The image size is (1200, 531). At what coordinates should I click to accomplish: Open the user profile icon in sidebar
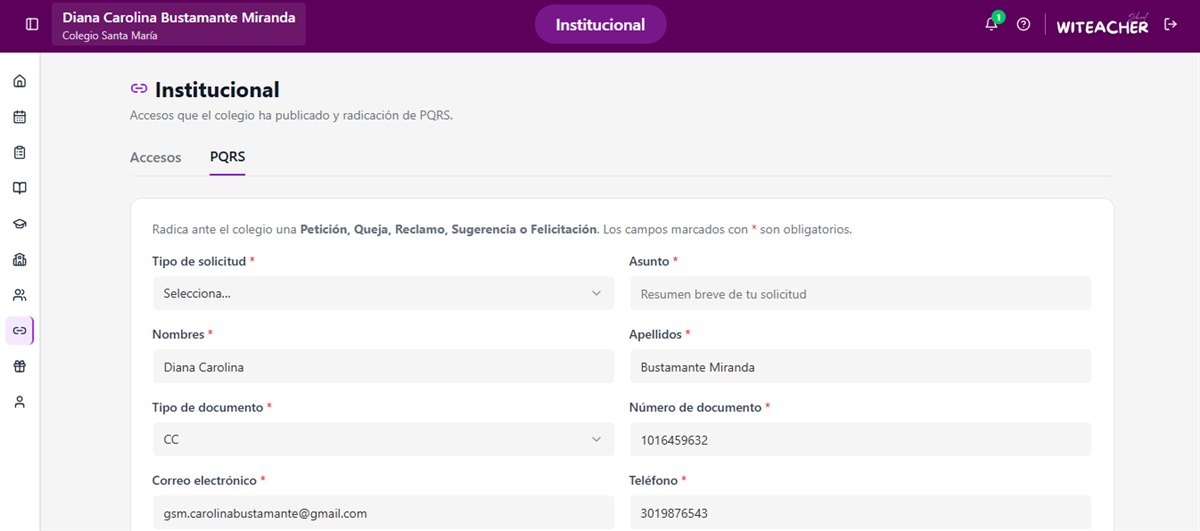[19, 402]
